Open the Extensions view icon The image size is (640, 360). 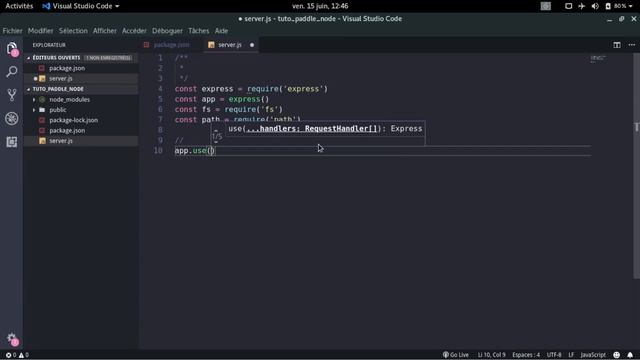12,142
